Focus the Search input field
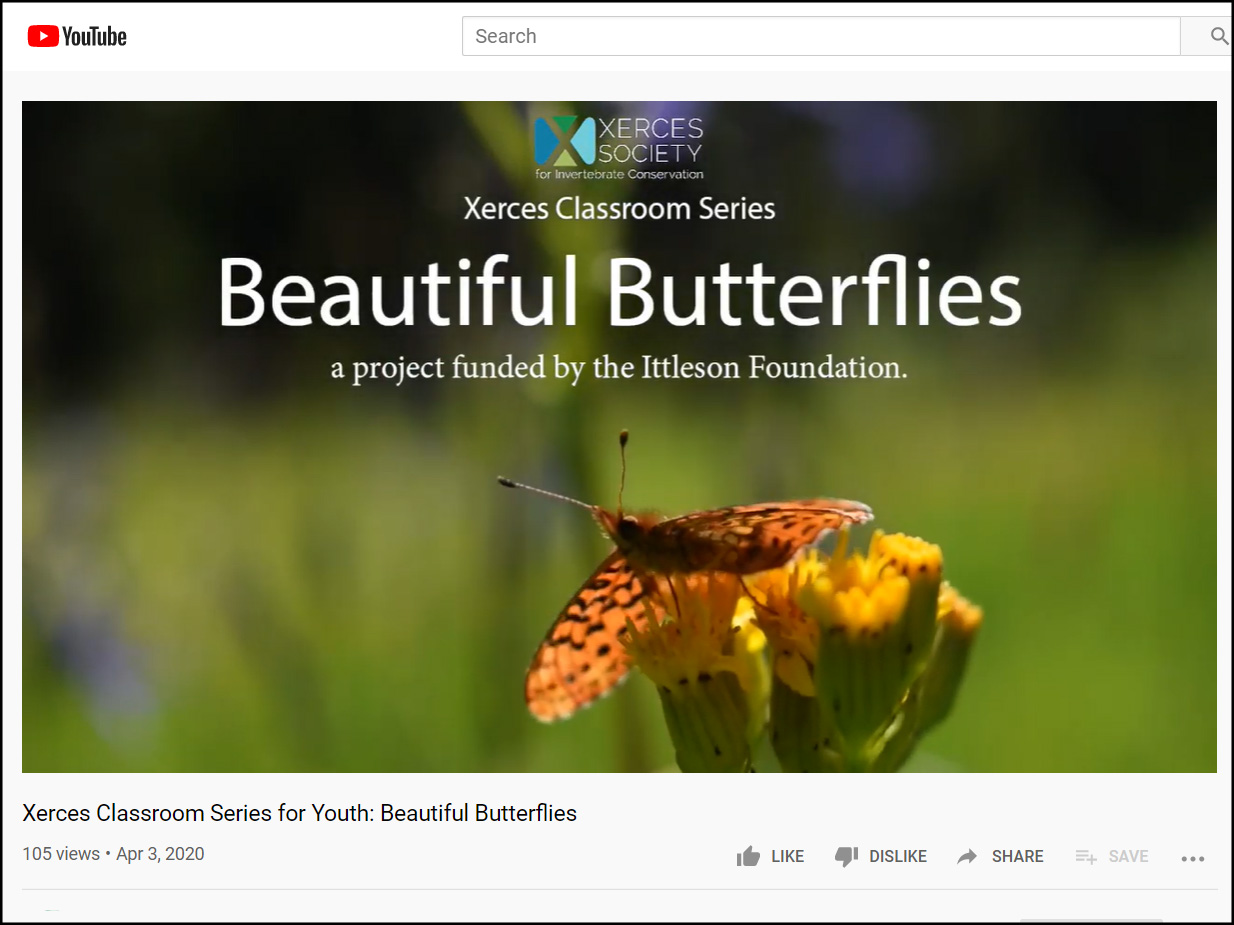 821,36
